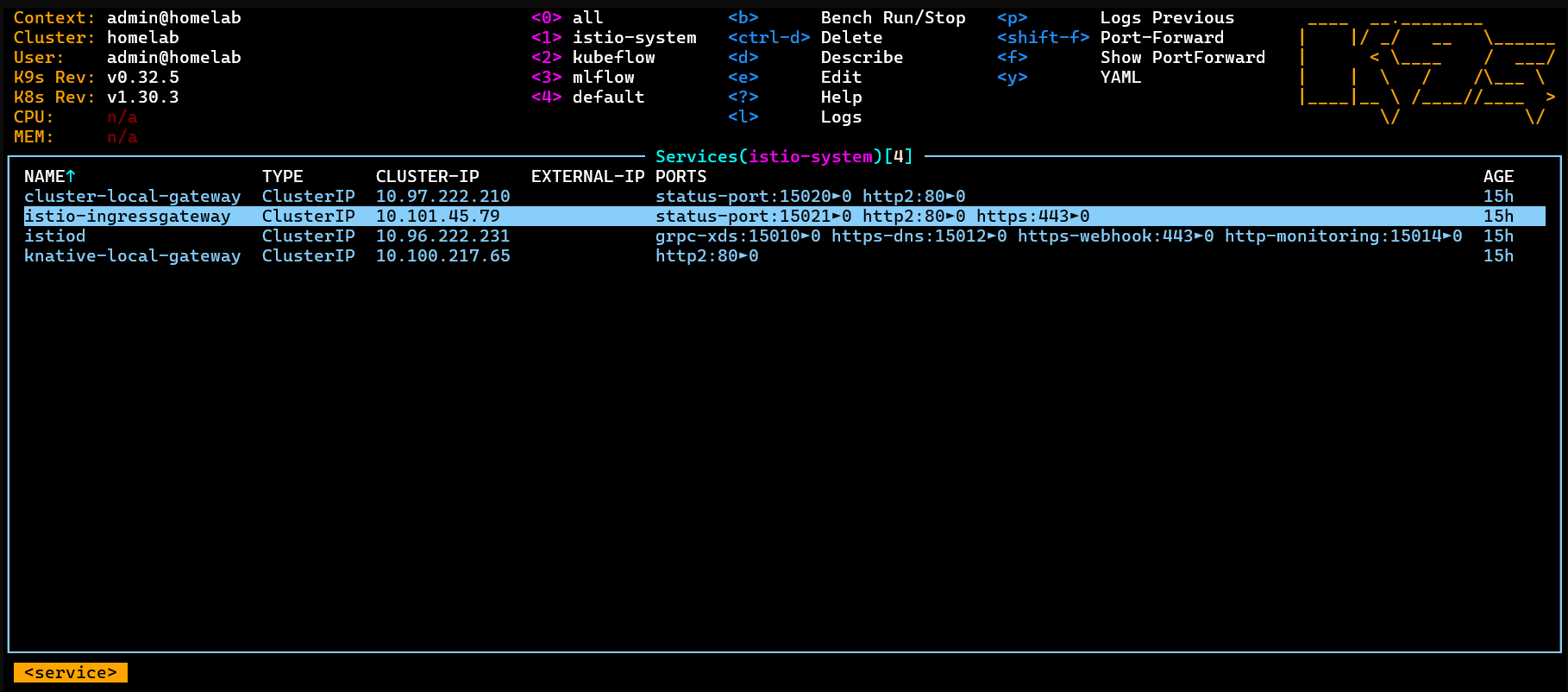Click the Logs command hint next to <l>

[x=842, y=117]
